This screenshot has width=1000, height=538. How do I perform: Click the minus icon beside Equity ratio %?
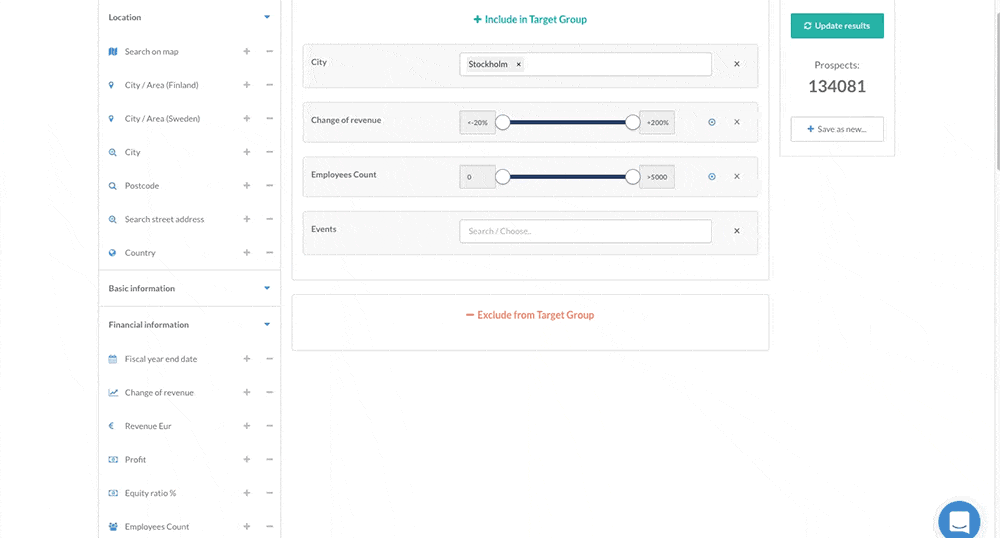point(270,493)
